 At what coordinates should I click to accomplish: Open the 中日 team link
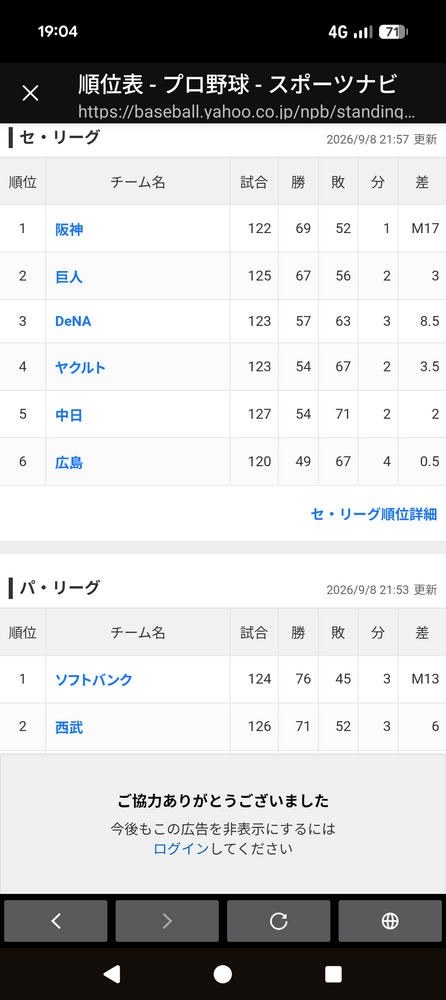69,415
